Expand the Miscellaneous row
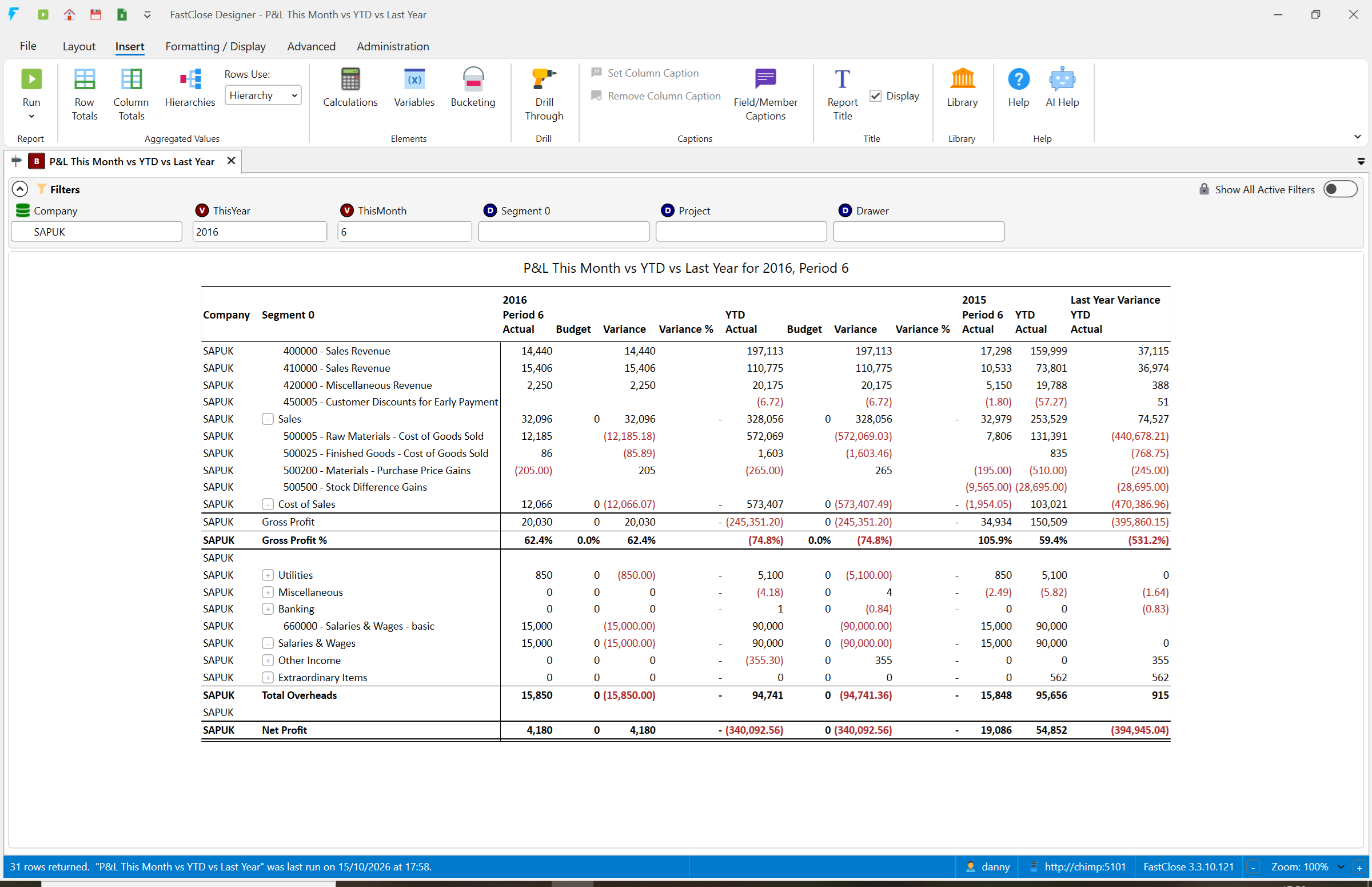Image resolution: width=1372 pixels, height=887 pixels. (268, 592)
